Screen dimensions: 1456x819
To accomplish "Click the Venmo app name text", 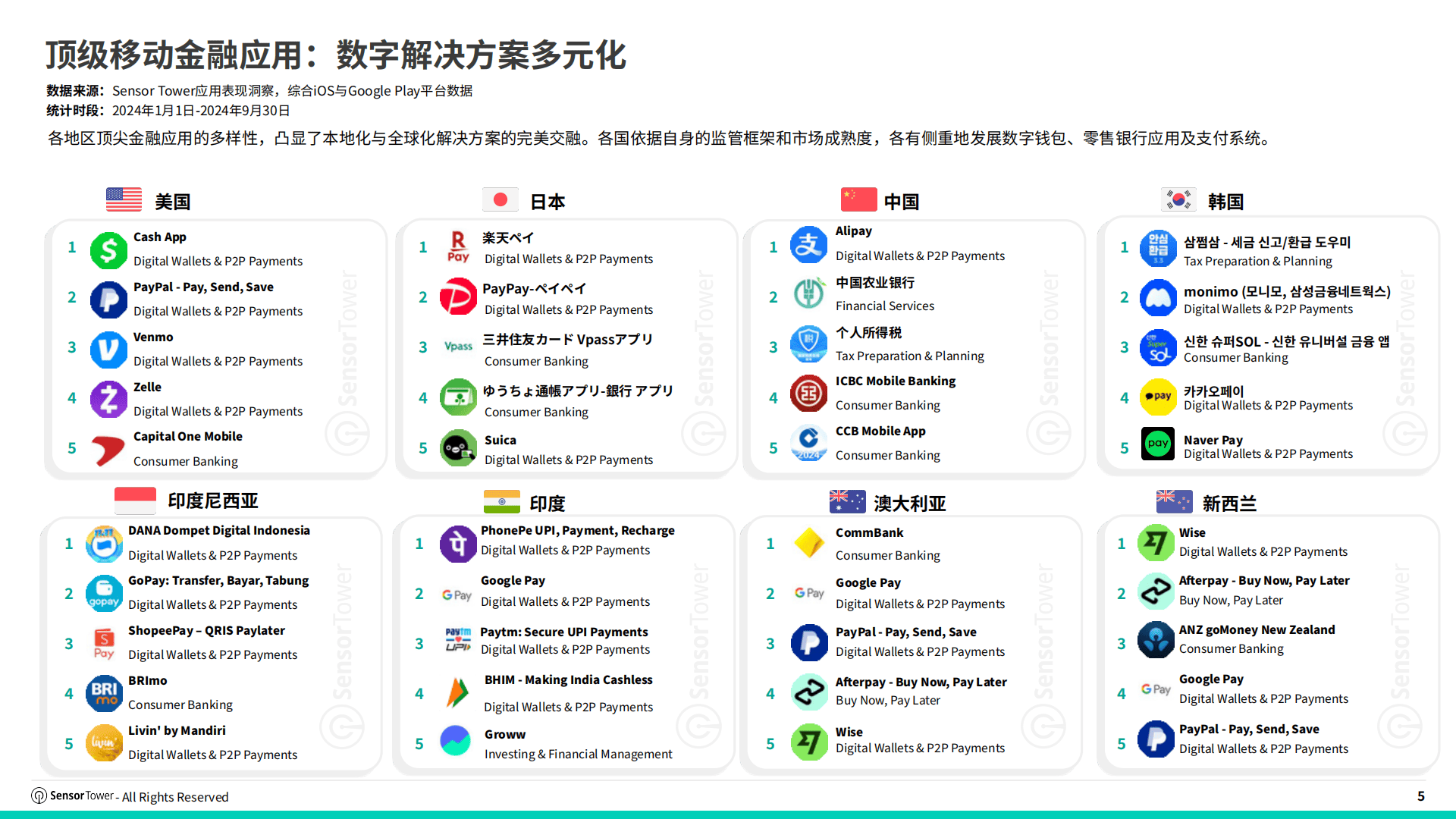I will pos(153,337).
